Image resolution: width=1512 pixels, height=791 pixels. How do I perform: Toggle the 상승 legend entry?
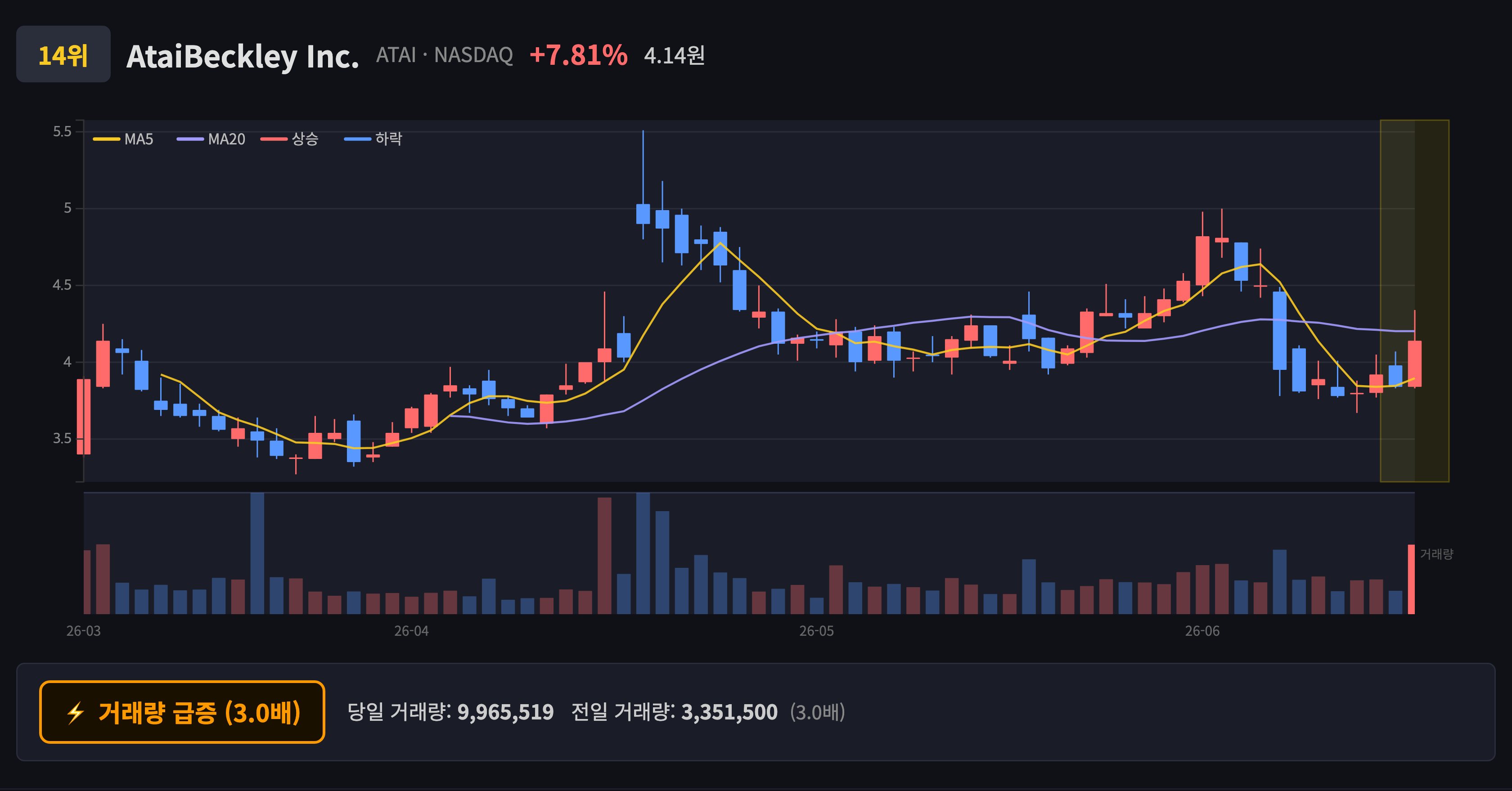point(289,139)
